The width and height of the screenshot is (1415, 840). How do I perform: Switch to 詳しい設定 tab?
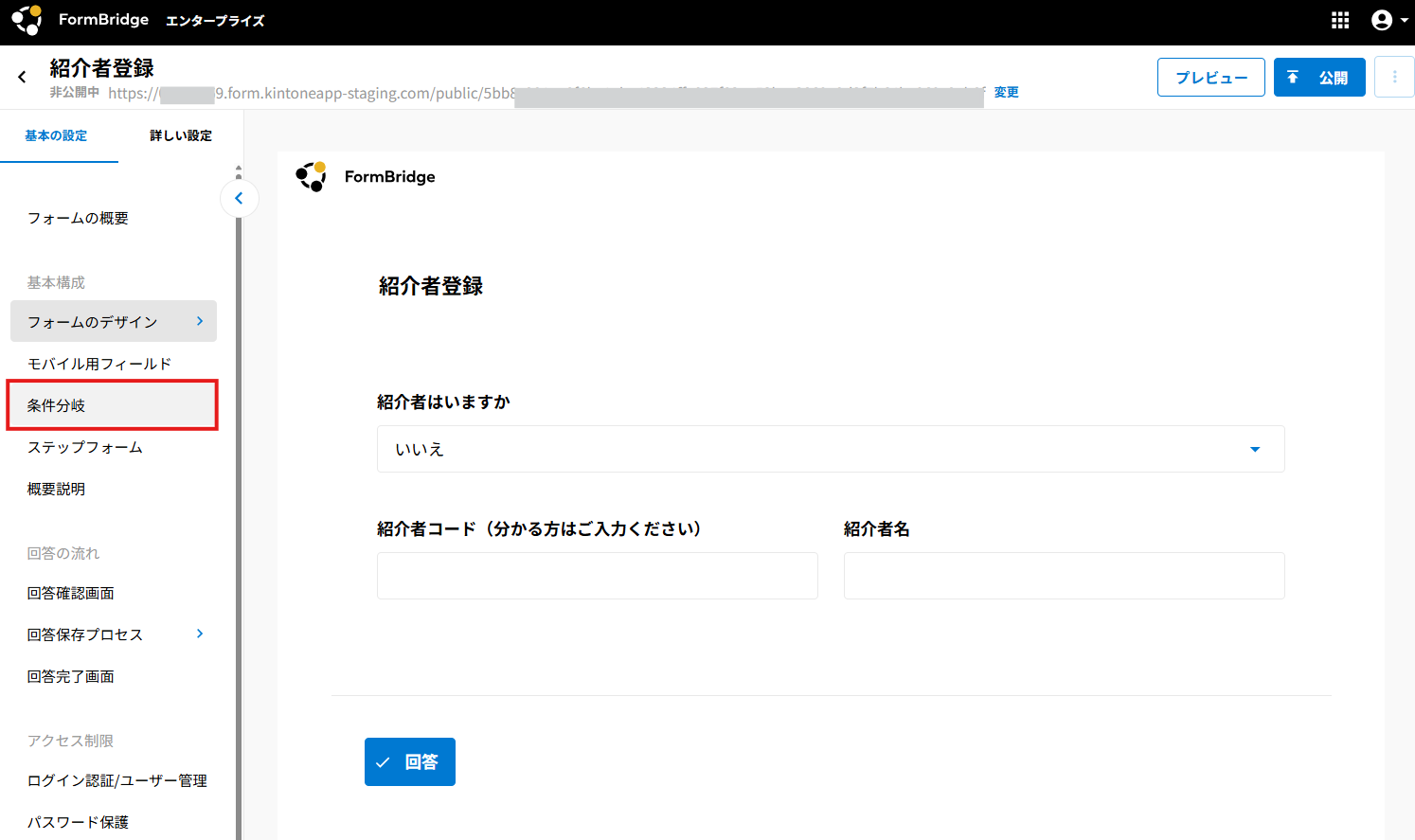click(180, 136)
